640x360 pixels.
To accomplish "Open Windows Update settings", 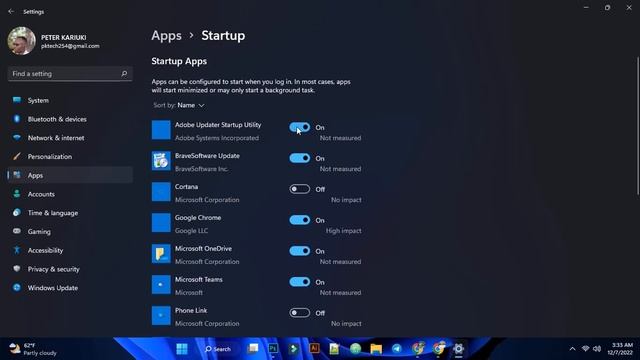I will click(x=70, y=288).
